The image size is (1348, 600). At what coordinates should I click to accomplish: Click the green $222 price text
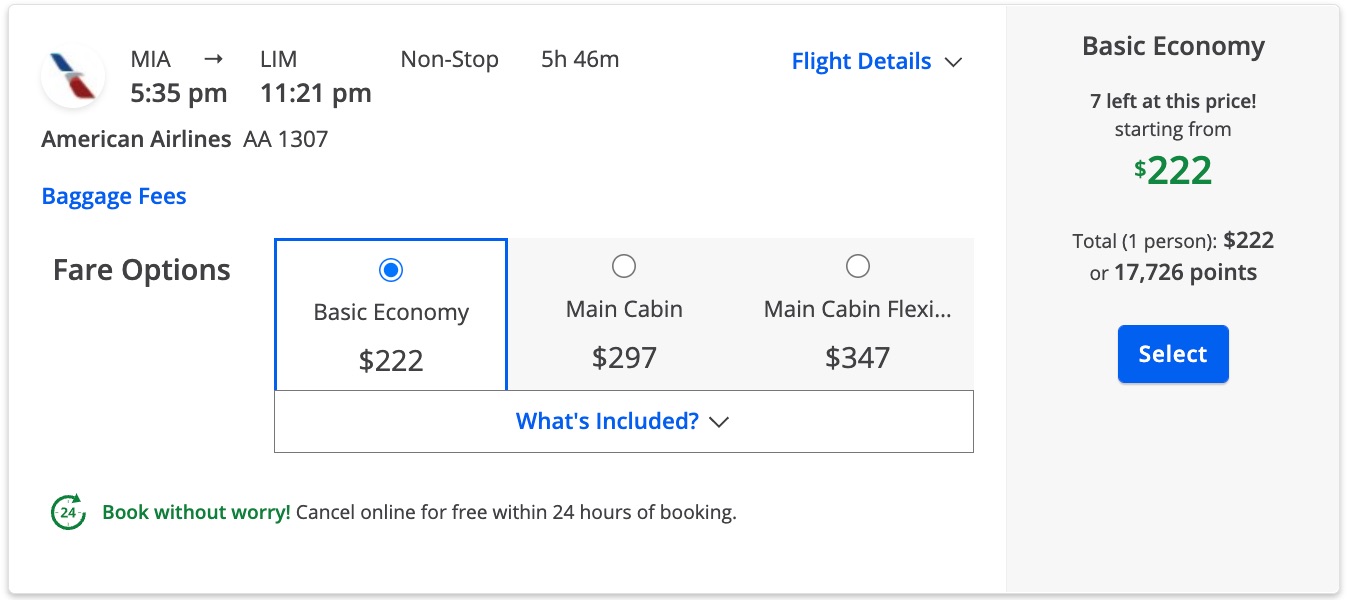(1173, 171)
